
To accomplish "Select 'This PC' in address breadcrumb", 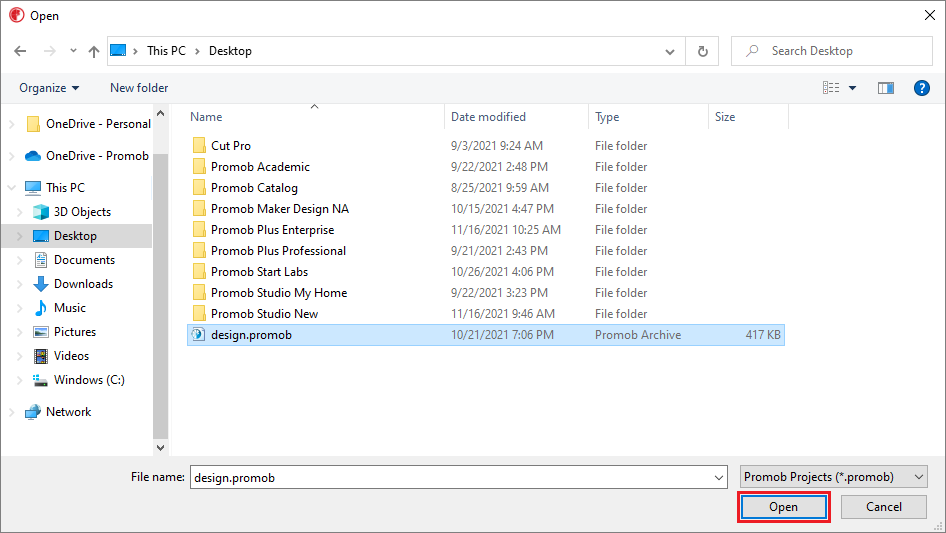I will click(166, 51).
